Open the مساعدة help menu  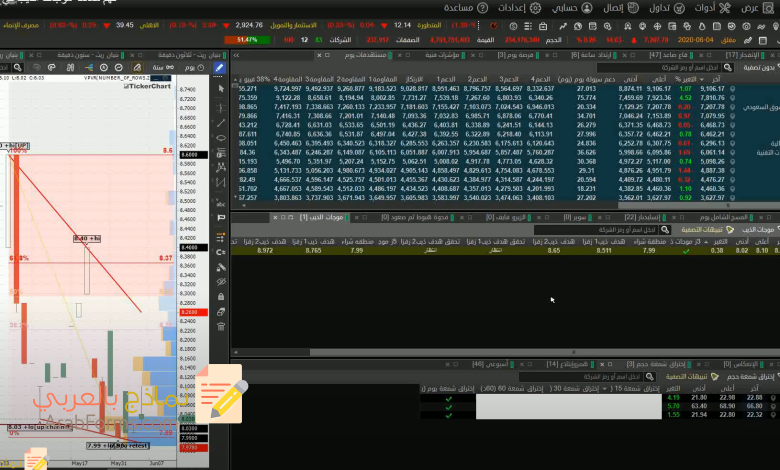[x=466, y=8]
